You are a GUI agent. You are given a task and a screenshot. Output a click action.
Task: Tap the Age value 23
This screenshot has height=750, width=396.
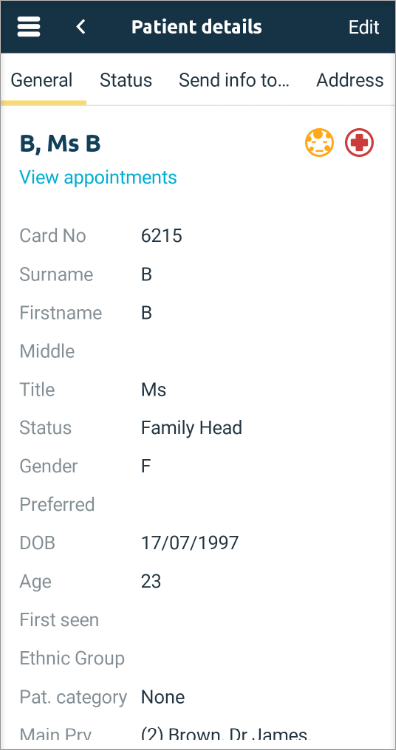(151, 582)
